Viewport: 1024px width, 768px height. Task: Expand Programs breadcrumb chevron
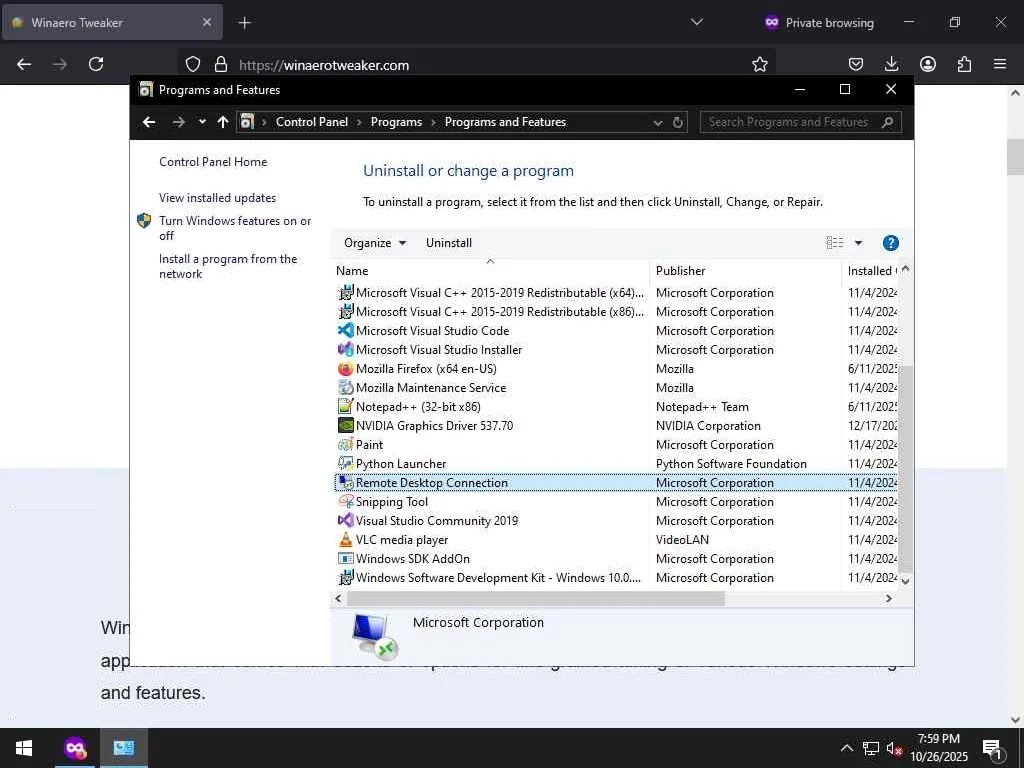(433, 122)
